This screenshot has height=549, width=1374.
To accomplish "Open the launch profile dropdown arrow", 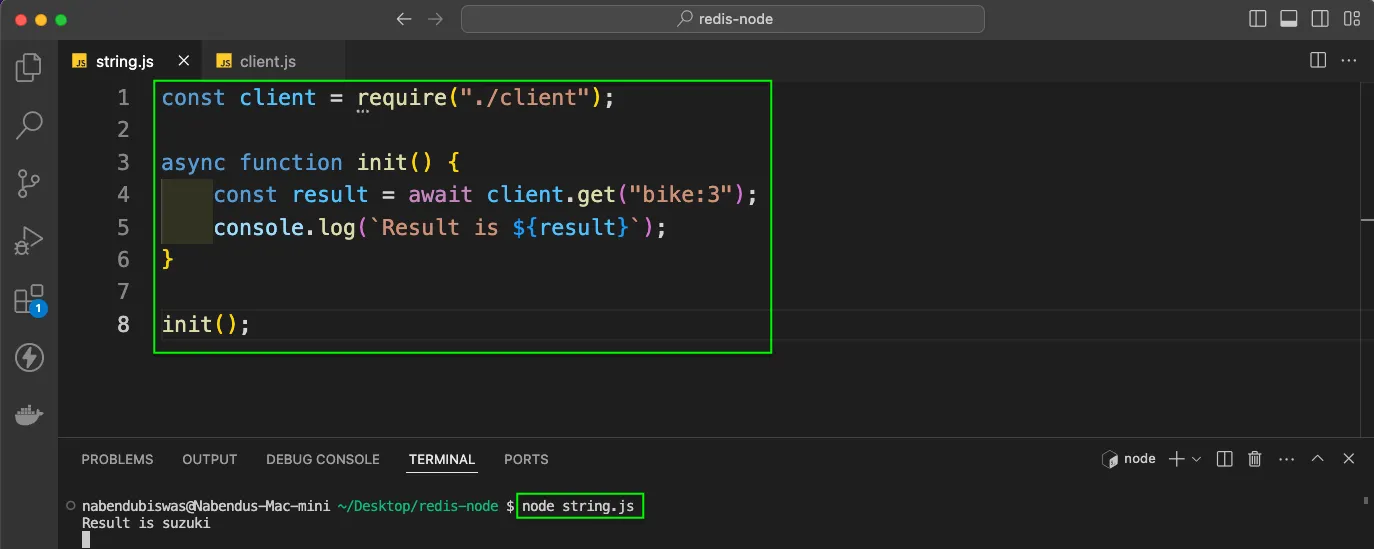I will (x=1196, y=459).
